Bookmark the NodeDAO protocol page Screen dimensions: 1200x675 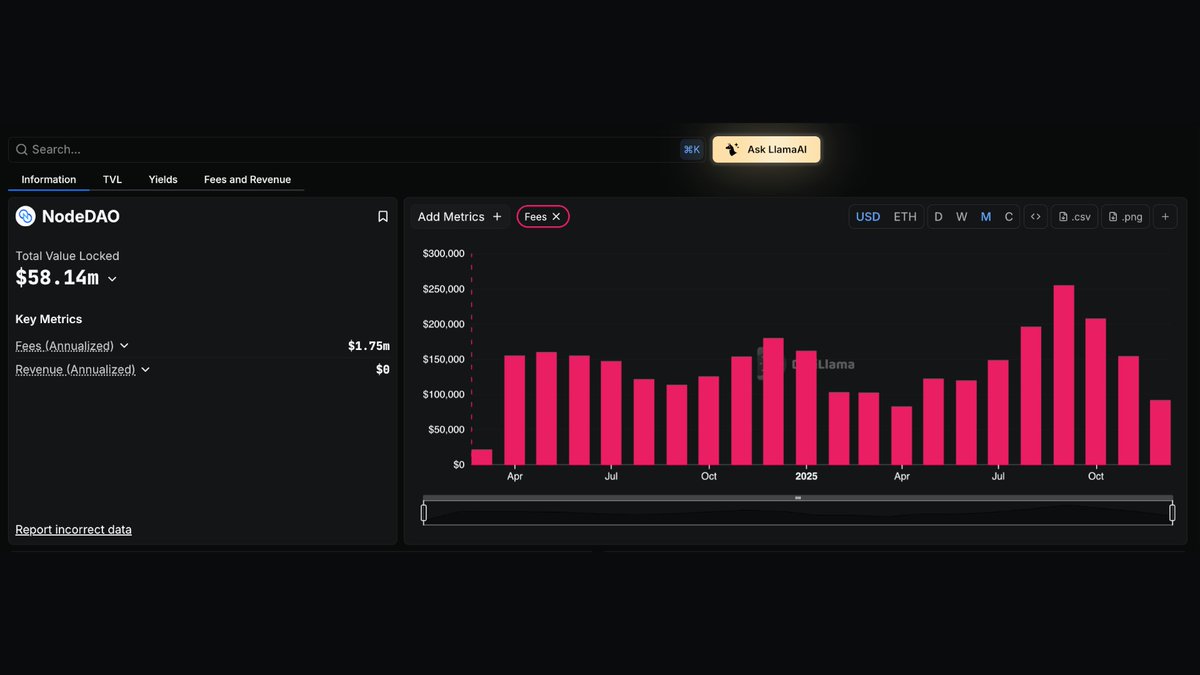coord(382,216)
